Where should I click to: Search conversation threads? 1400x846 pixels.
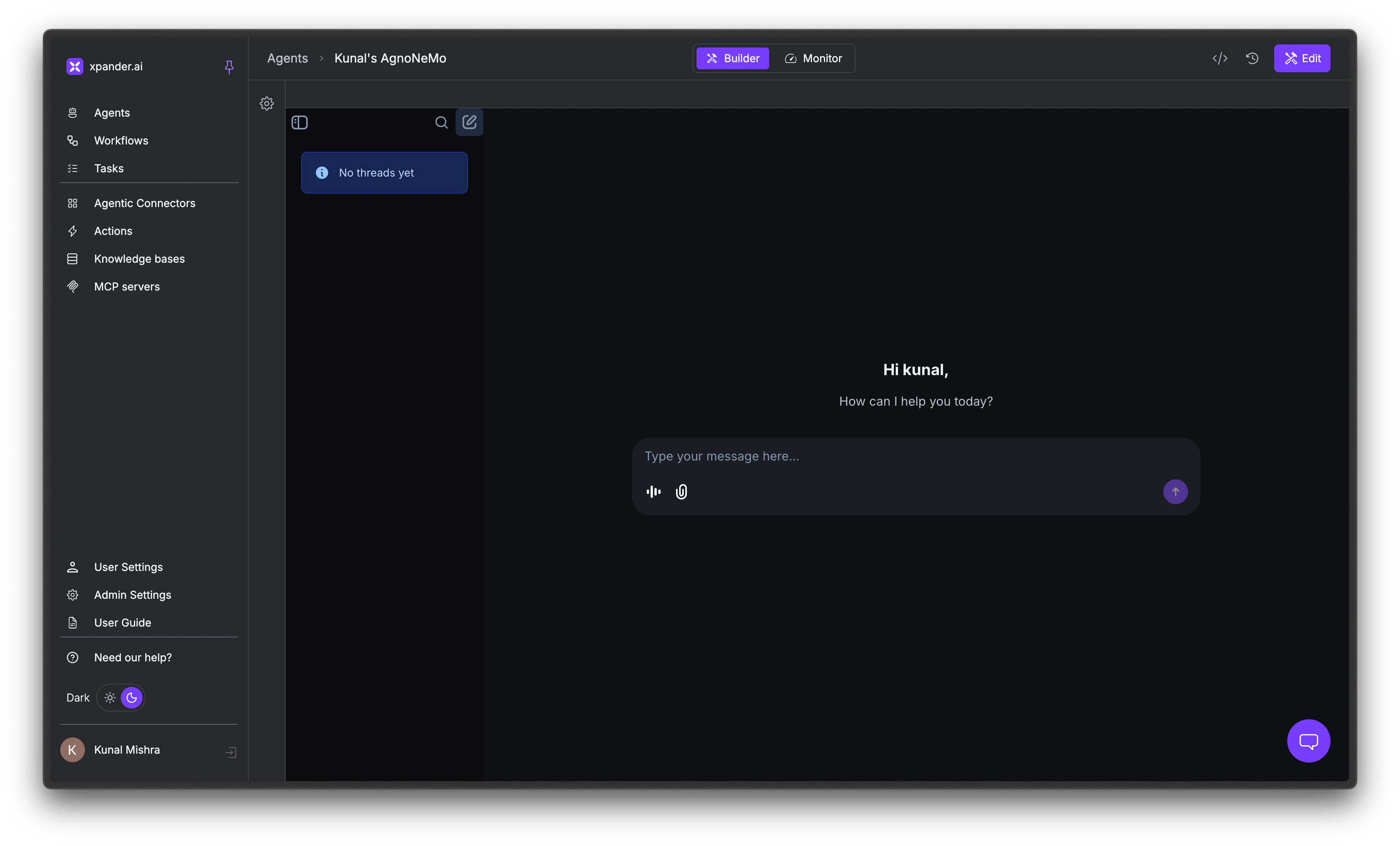click(x=441, y=122)
